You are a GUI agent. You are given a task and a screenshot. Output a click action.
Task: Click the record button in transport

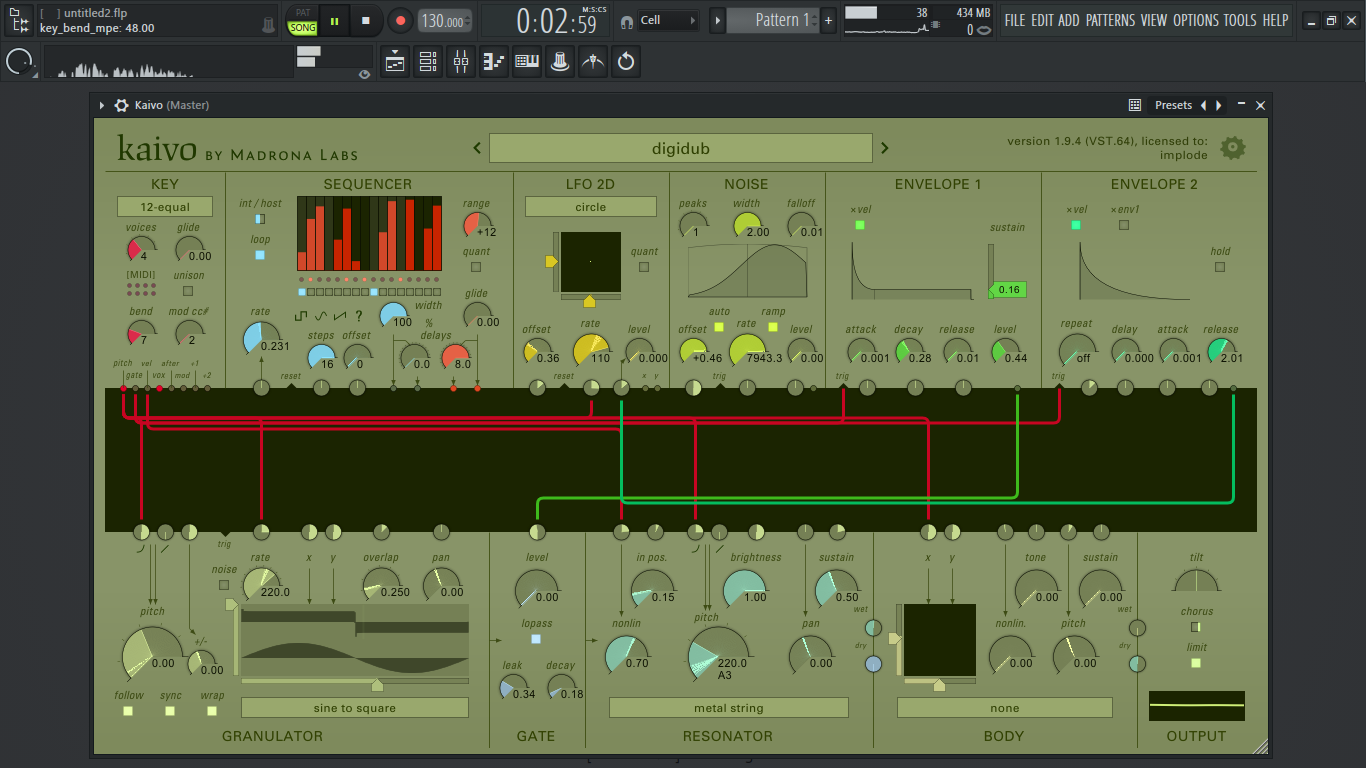pos(400,20)
